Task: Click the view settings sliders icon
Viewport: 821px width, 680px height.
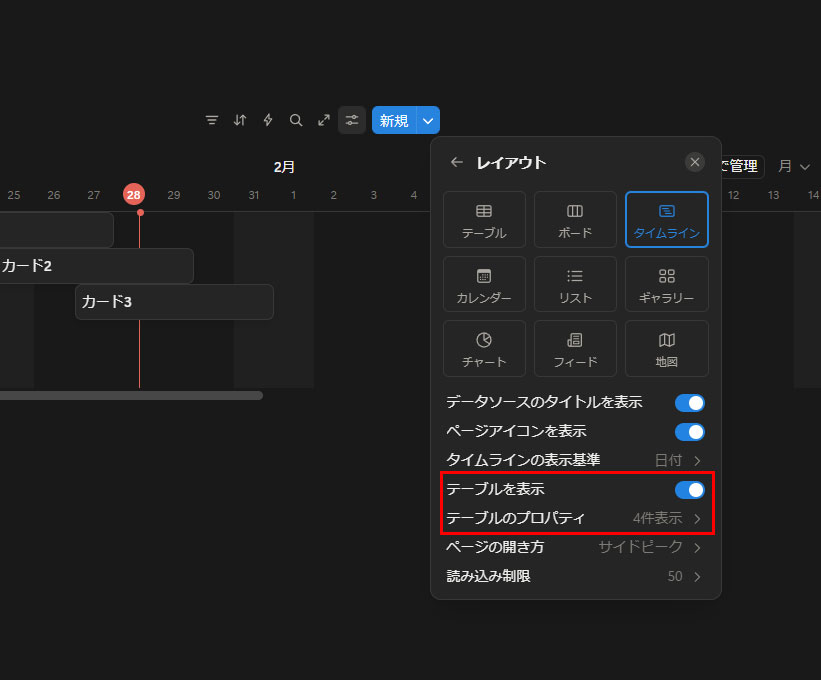Action: 352,120
